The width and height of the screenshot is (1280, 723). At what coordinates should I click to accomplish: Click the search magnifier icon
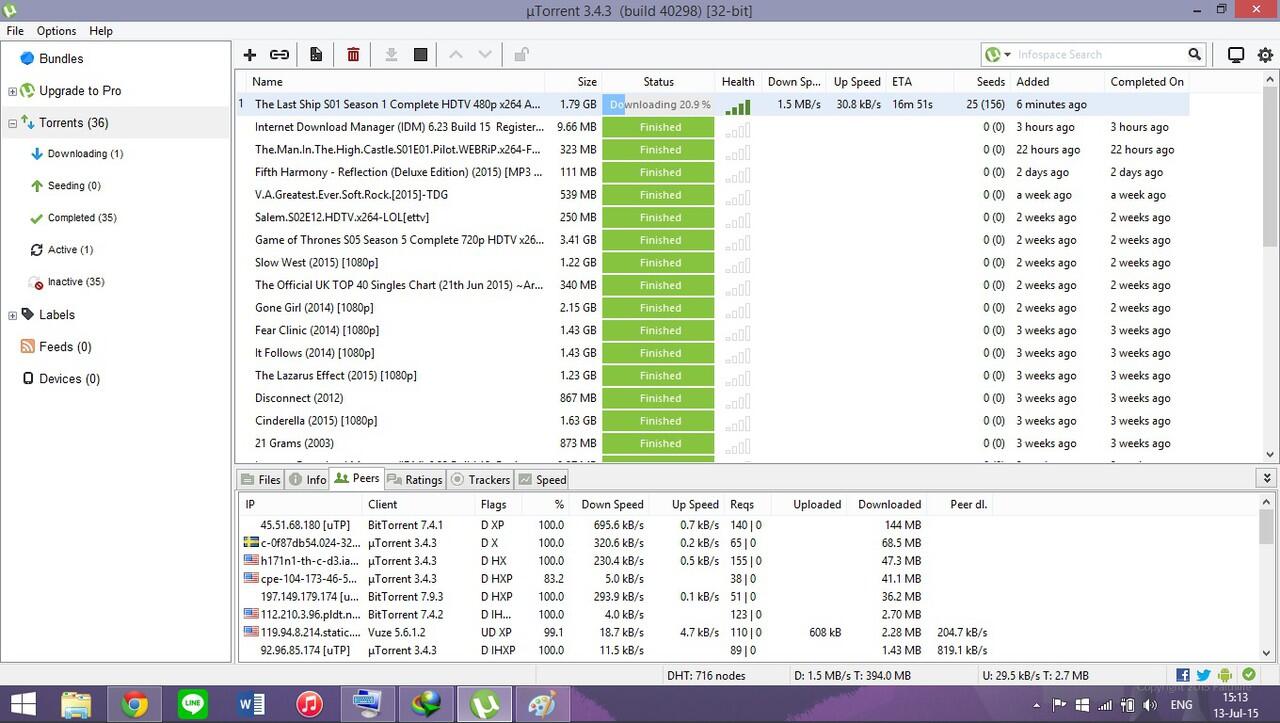1195,54
